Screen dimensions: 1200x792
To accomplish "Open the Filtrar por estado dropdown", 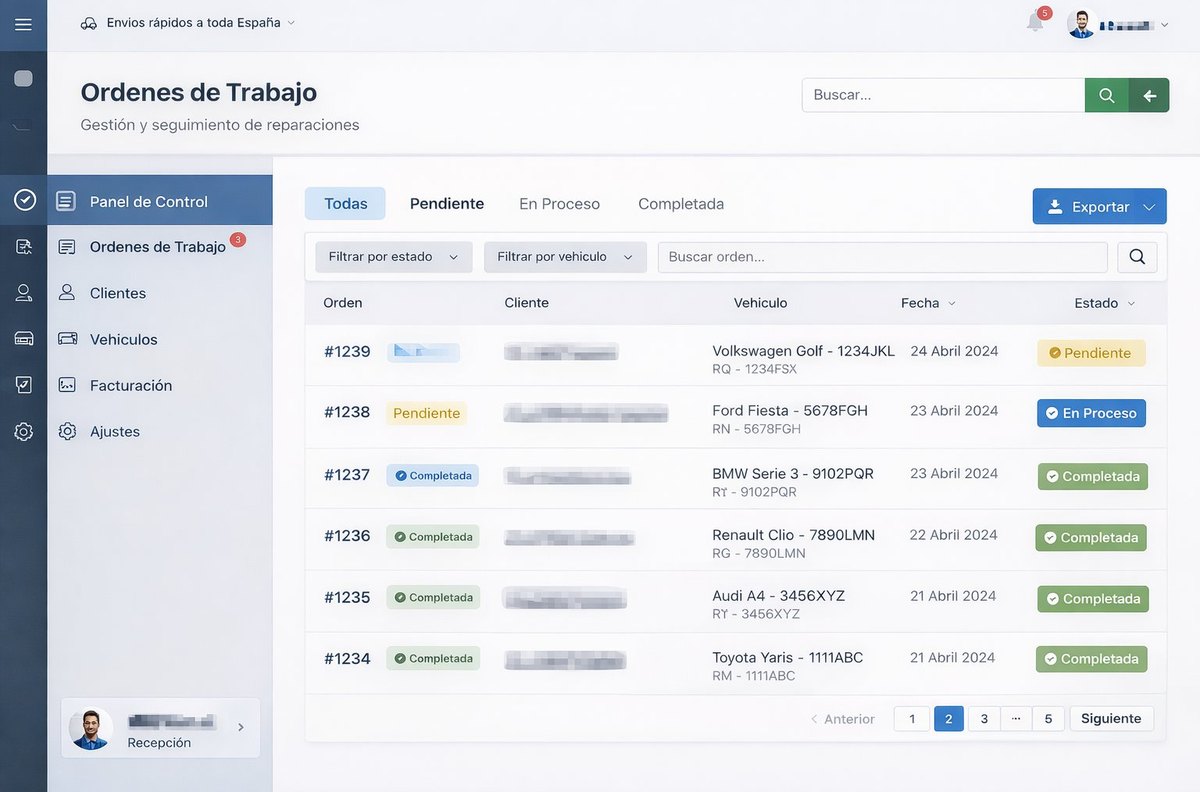I will coord(393,256).
